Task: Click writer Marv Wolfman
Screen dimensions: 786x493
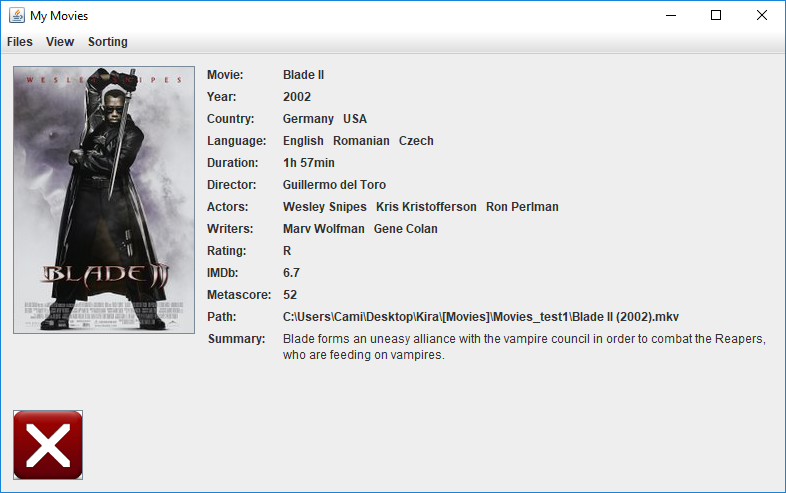Action: click(x=323, y=229)
